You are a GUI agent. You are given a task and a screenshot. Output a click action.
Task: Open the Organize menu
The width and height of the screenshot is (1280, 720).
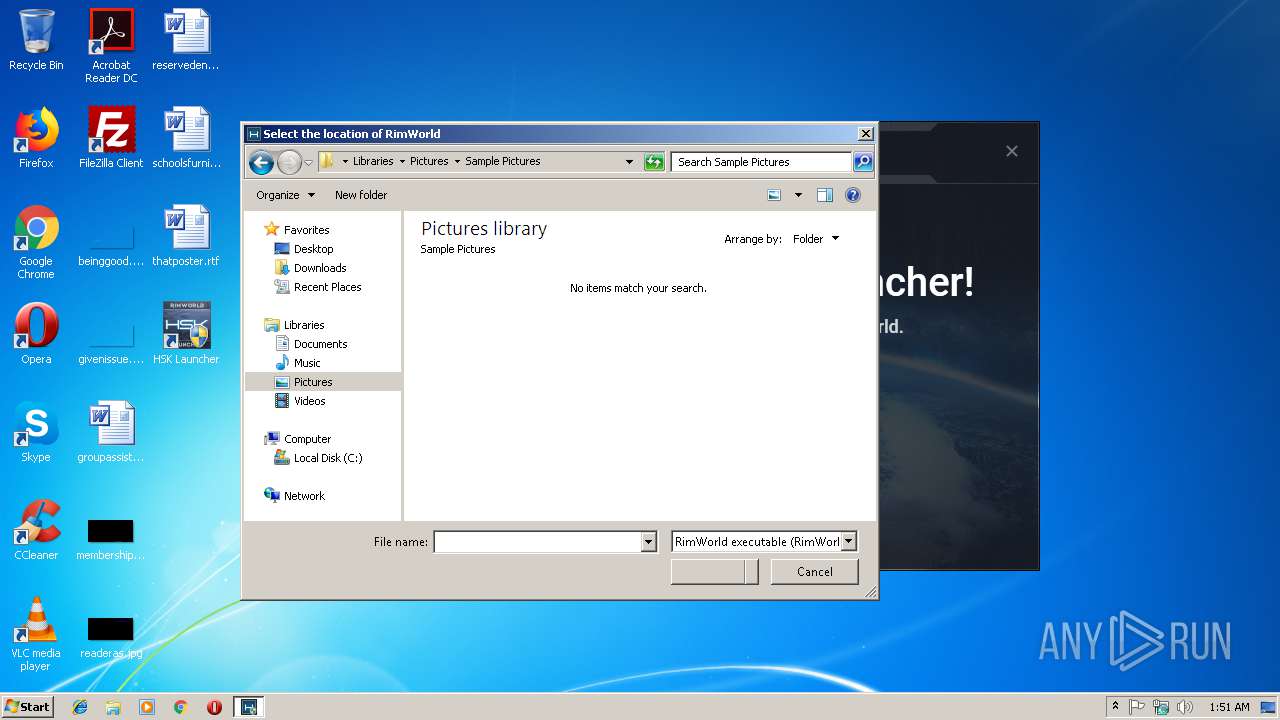click(x=285, y=195)
